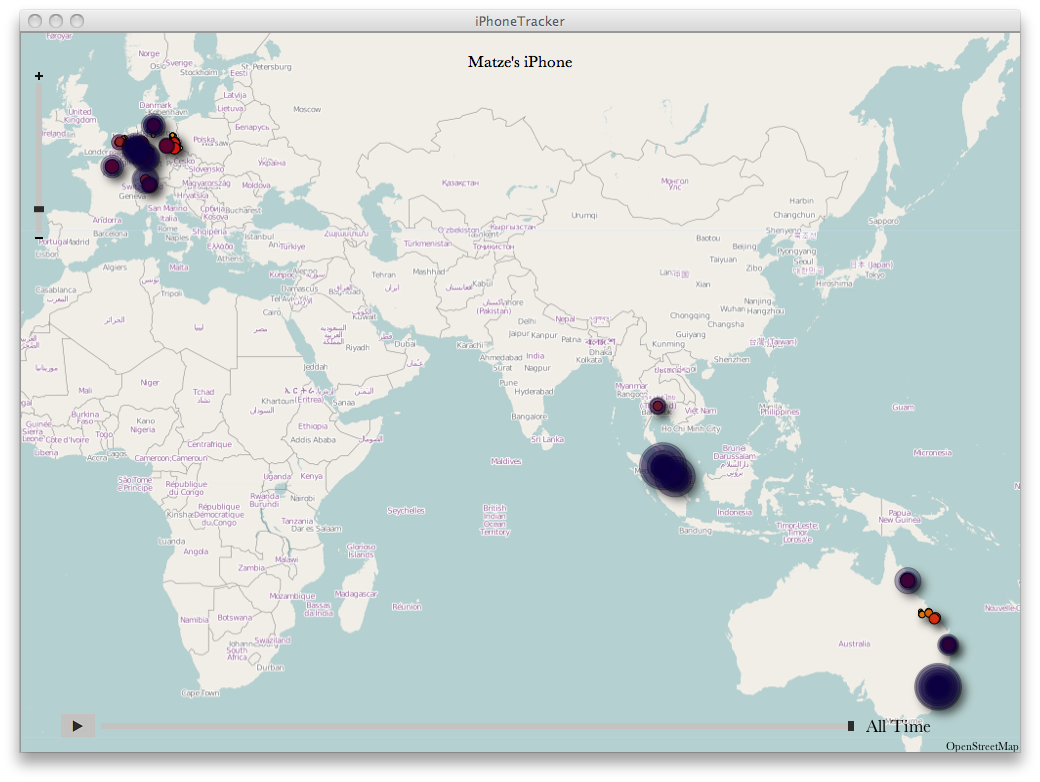Click the Madagascar map label

point(356,594)
